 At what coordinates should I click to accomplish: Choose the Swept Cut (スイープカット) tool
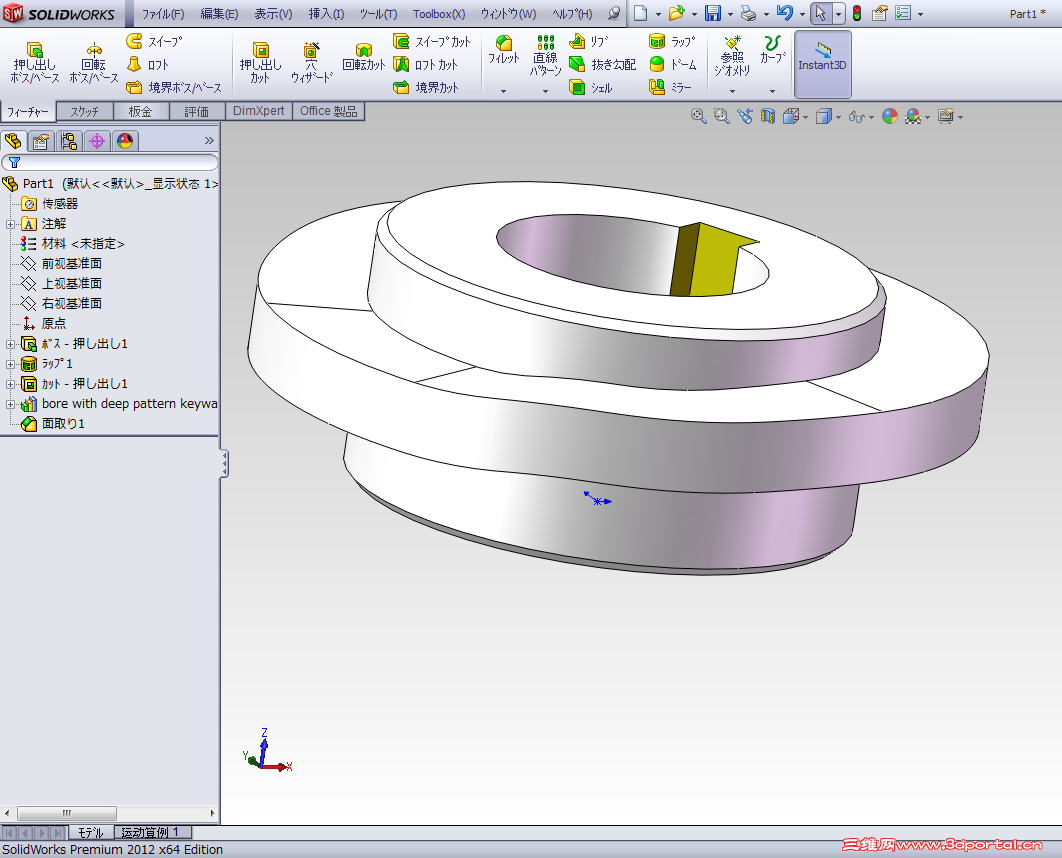(431, 41)
